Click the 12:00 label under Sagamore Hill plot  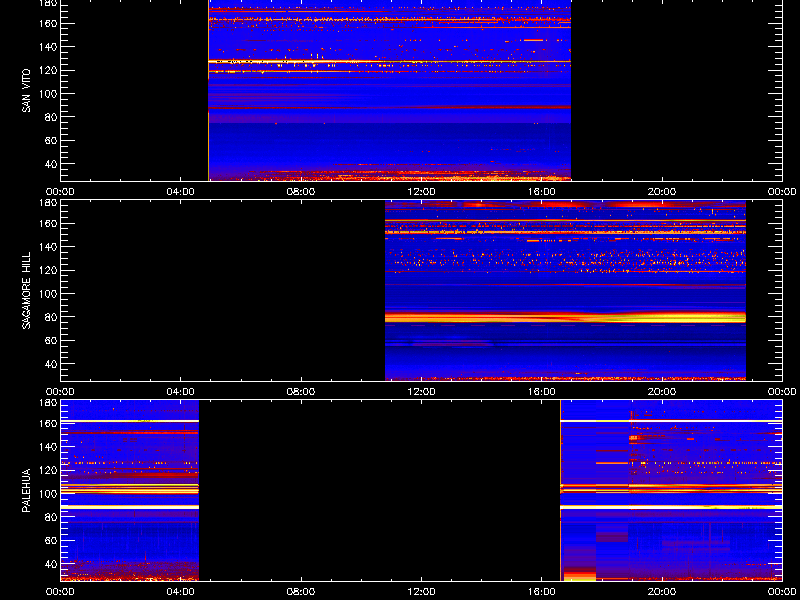pos(421,392)
